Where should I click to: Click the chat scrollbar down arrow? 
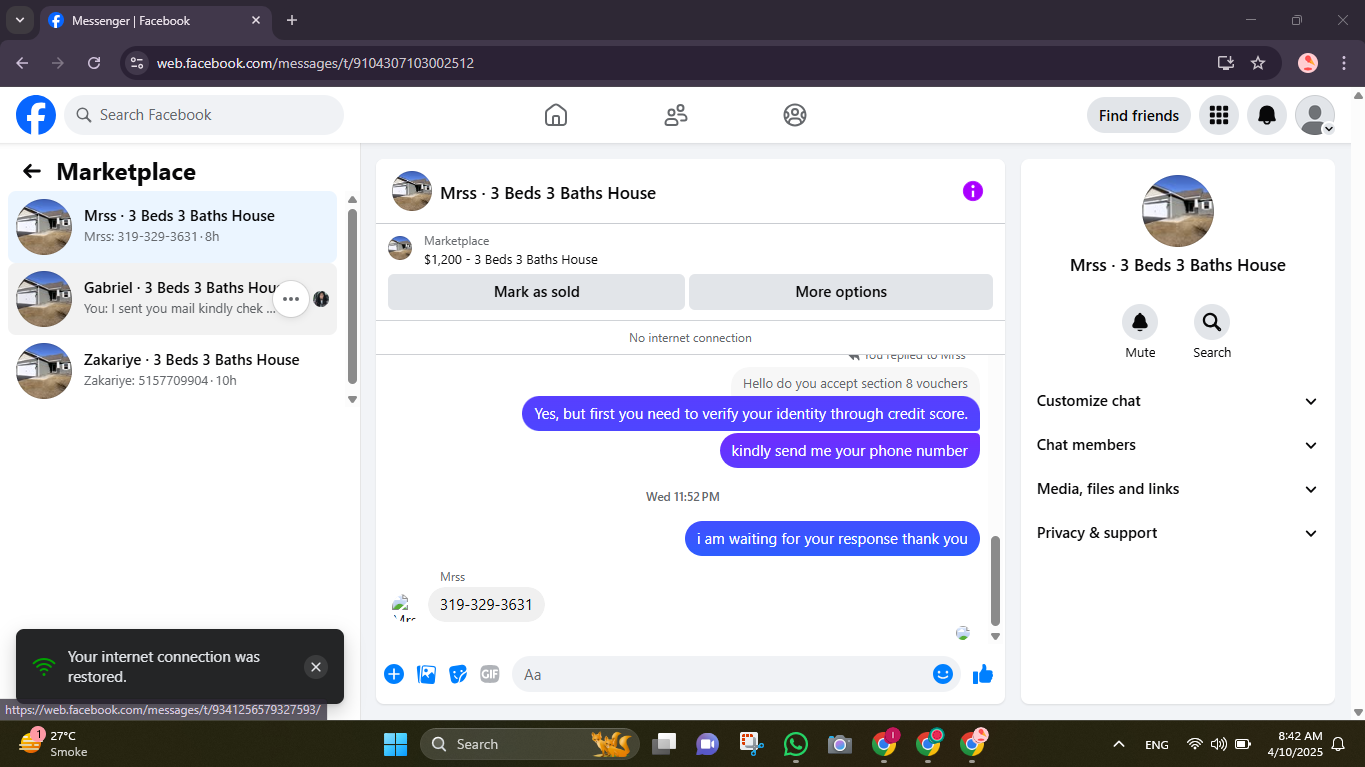click(x=995, y=636)
